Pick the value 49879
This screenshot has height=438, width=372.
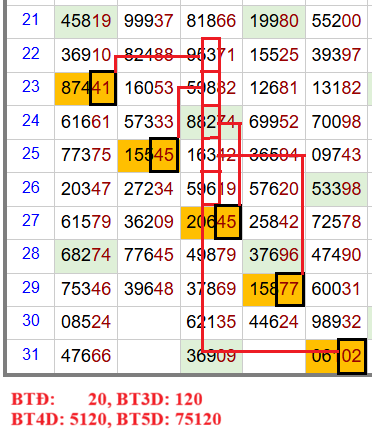211,256
